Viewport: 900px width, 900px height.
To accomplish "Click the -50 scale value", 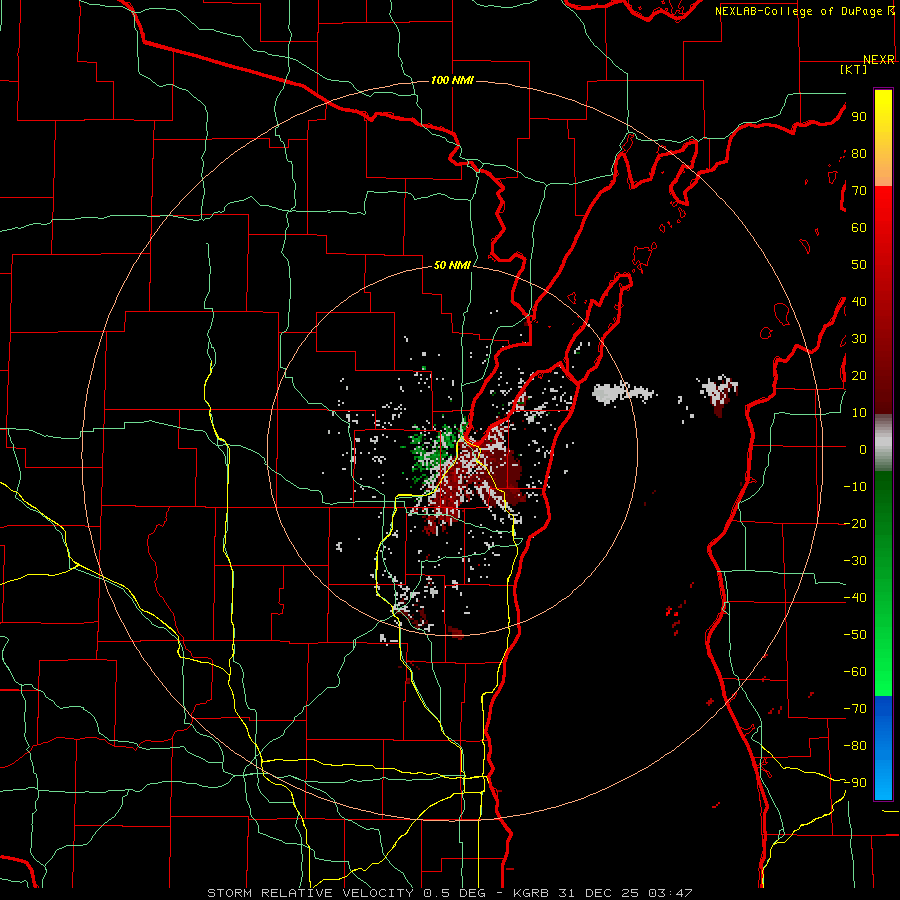I will [855, 635].
